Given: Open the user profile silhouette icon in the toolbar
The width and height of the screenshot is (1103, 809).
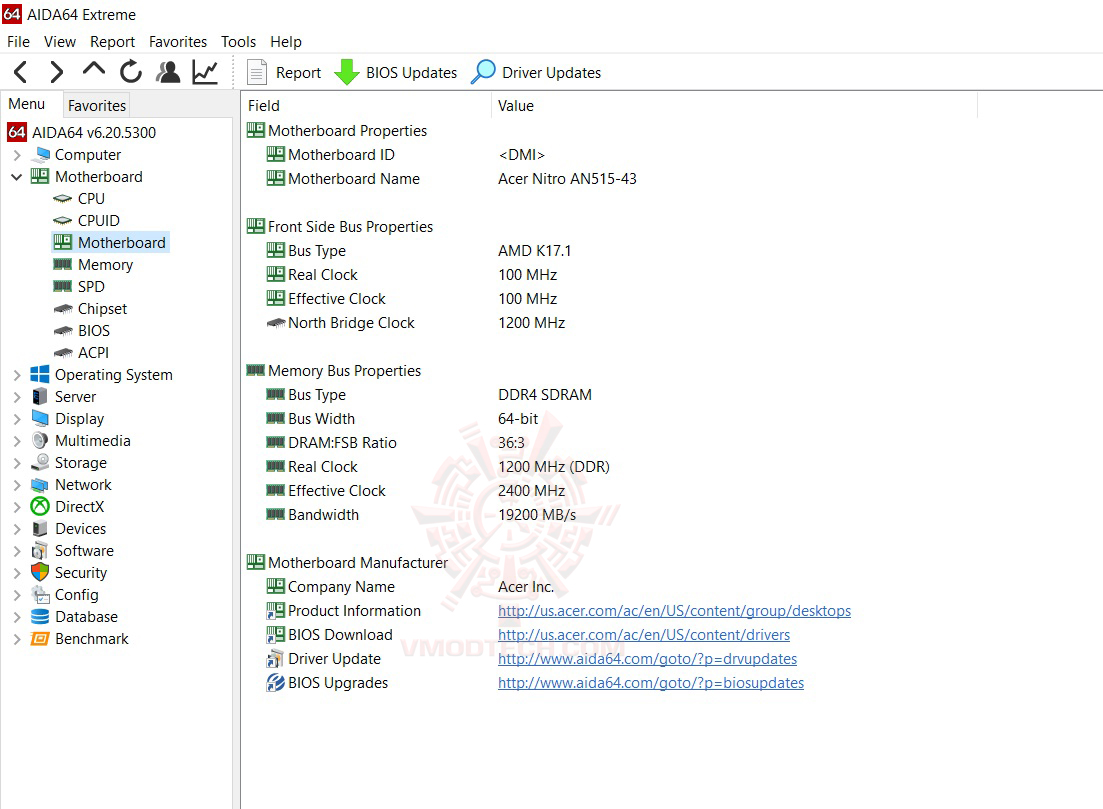Looking at the screenshot, I should pos(168,72).
